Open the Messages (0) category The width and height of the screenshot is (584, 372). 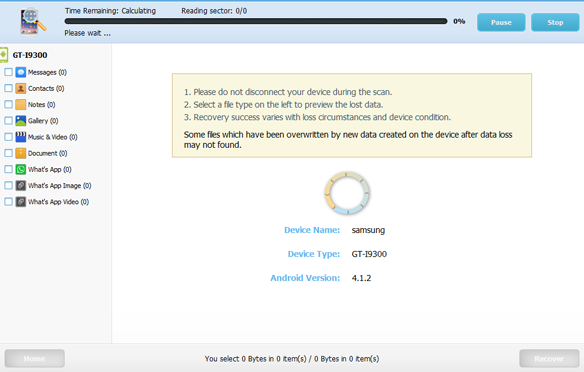point(47,72)
